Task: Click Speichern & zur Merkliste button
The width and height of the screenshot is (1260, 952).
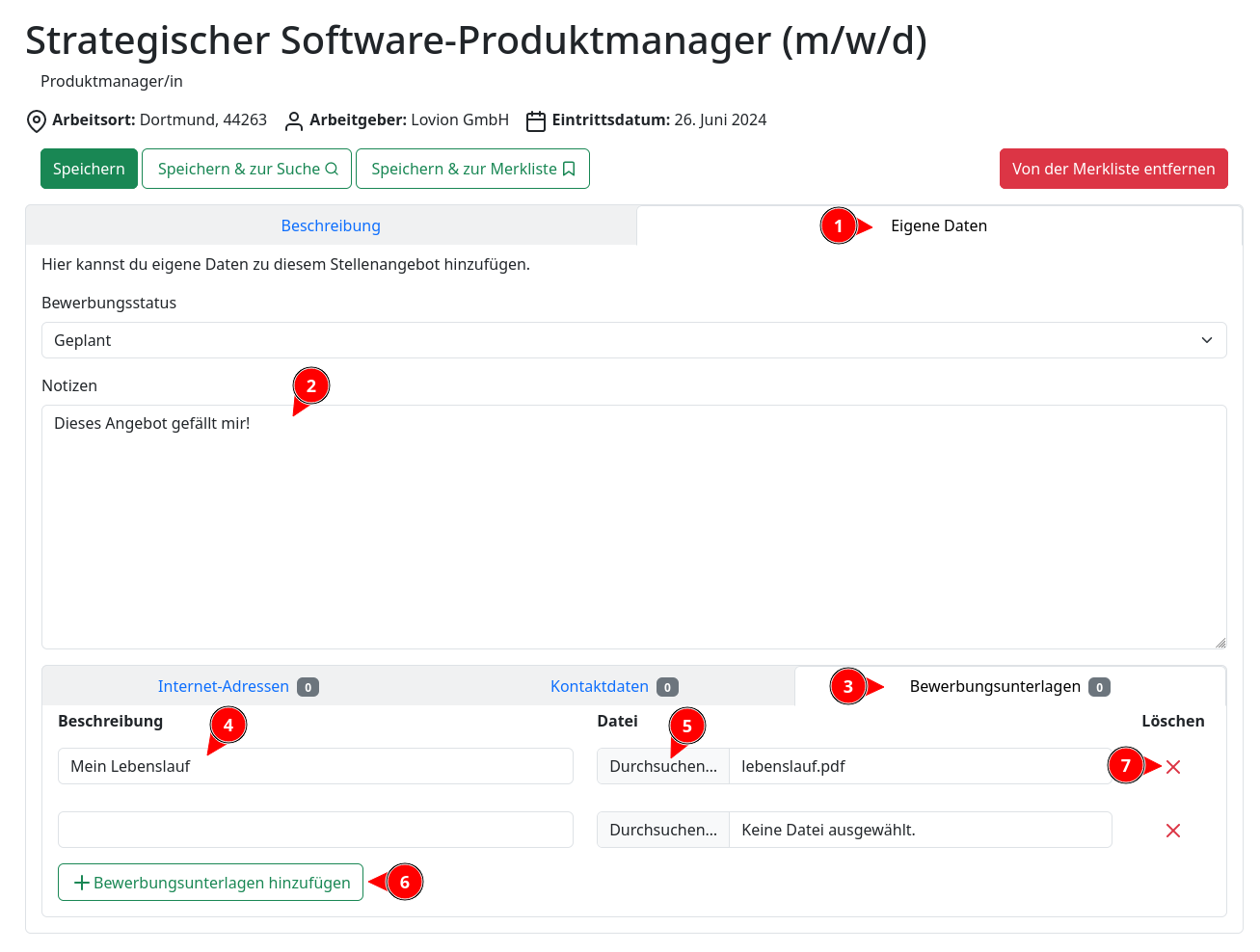Action: (472, 169)
